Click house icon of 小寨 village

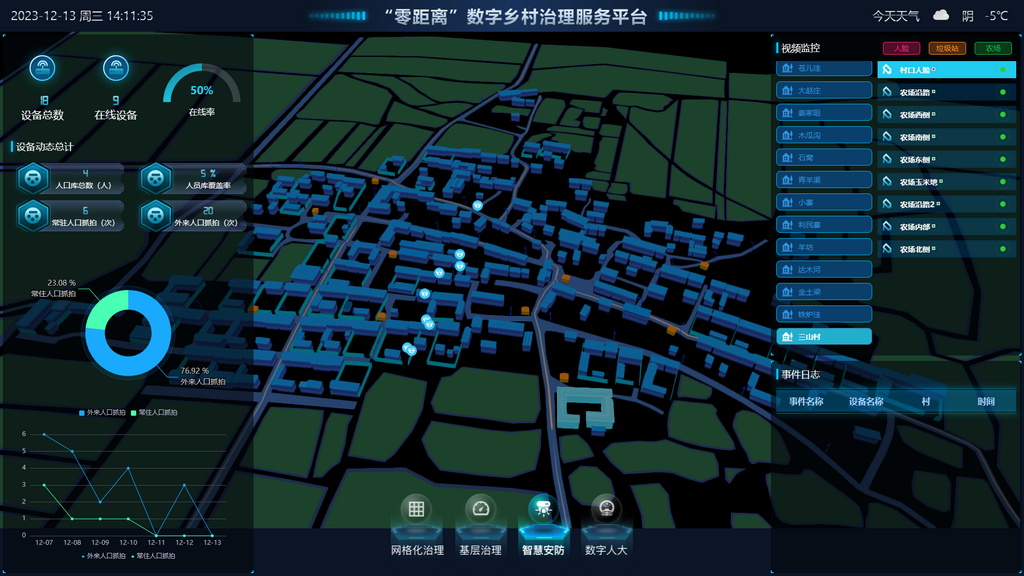(787, 202)
